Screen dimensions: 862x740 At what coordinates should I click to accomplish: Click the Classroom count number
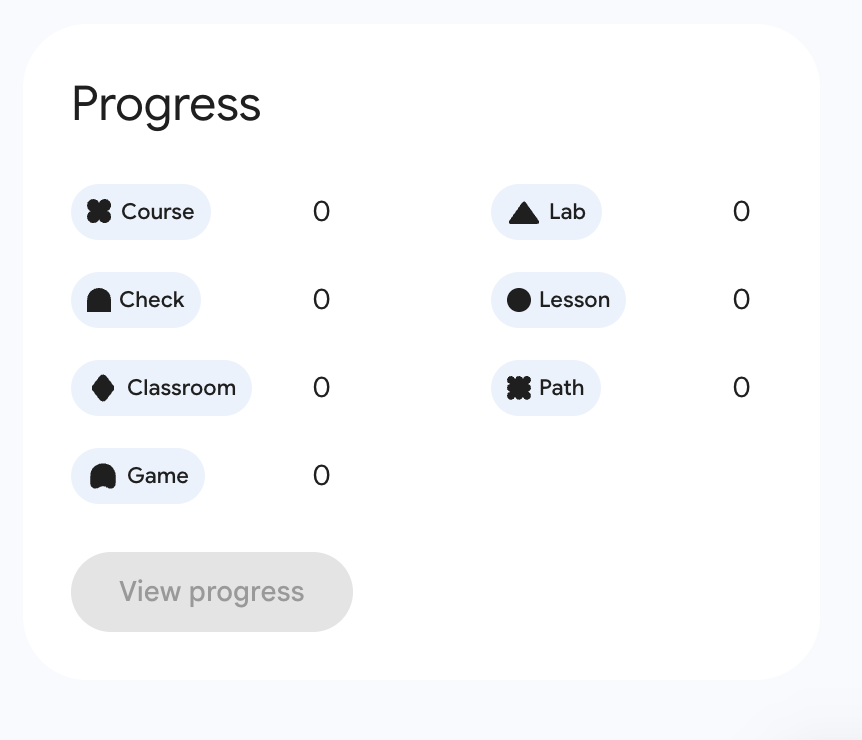click(x=321, y=388)
